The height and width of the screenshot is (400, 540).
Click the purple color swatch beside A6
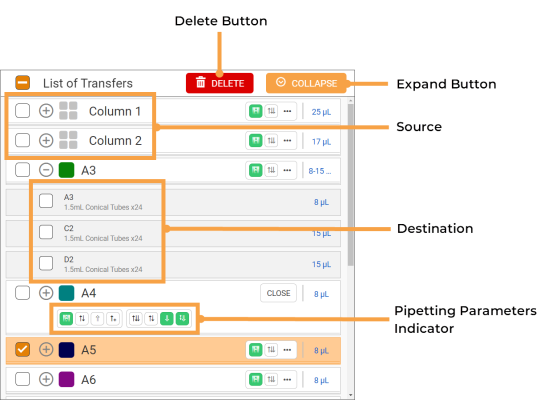(x=66, y=379)
